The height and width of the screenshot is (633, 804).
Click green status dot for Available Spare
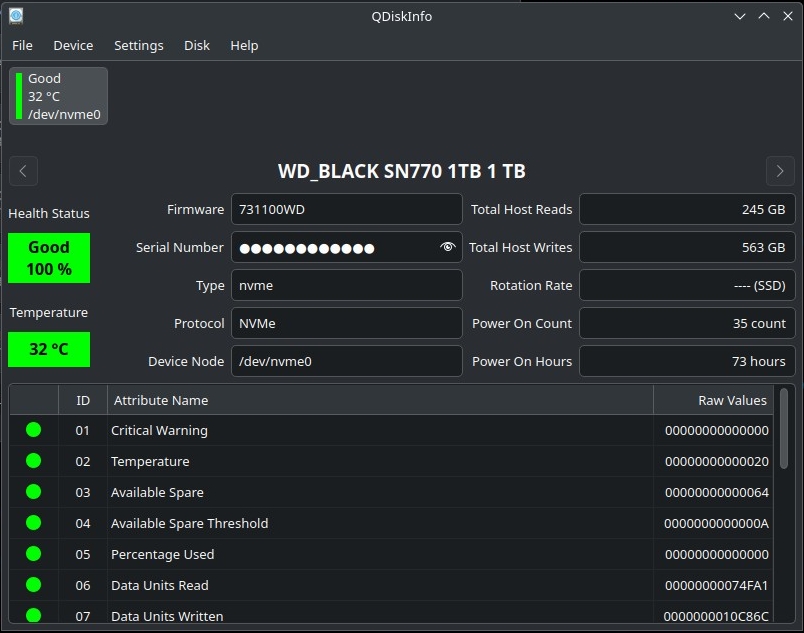[x=33, y=492]
